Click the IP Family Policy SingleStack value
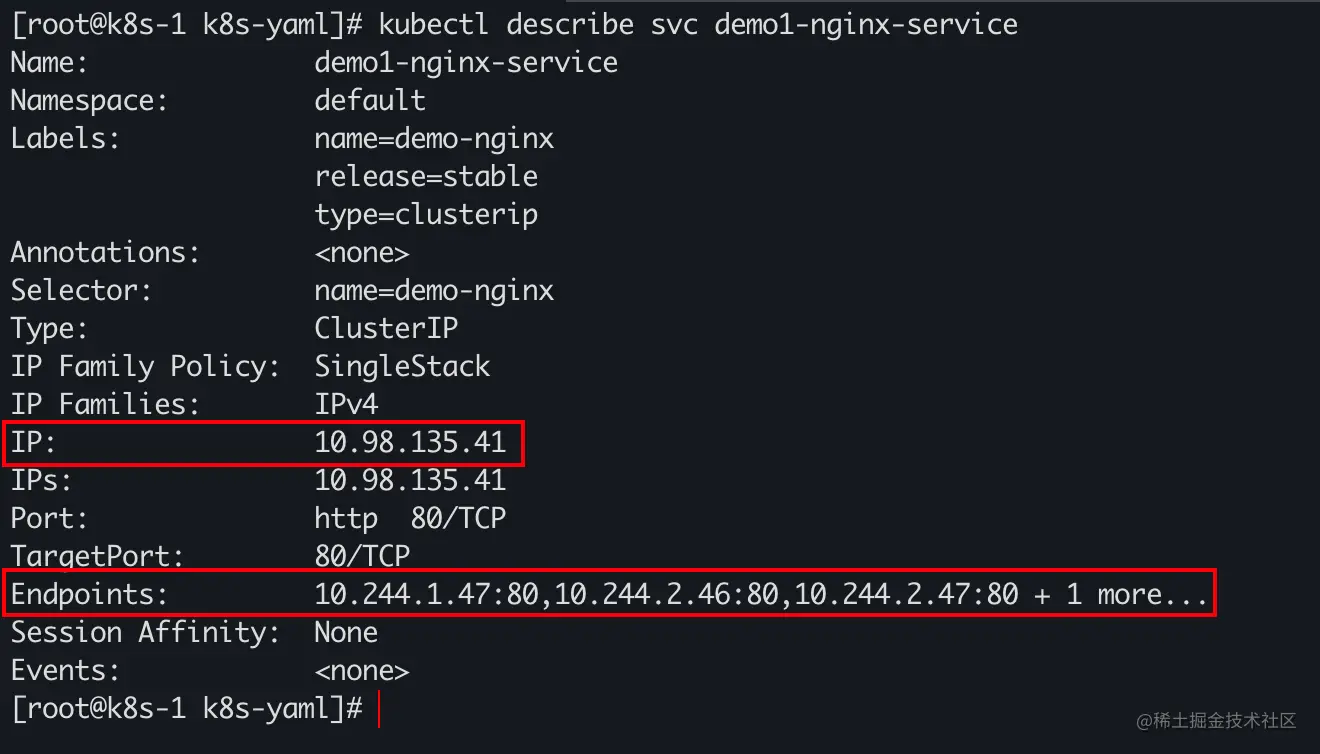 tap(402, 366)
